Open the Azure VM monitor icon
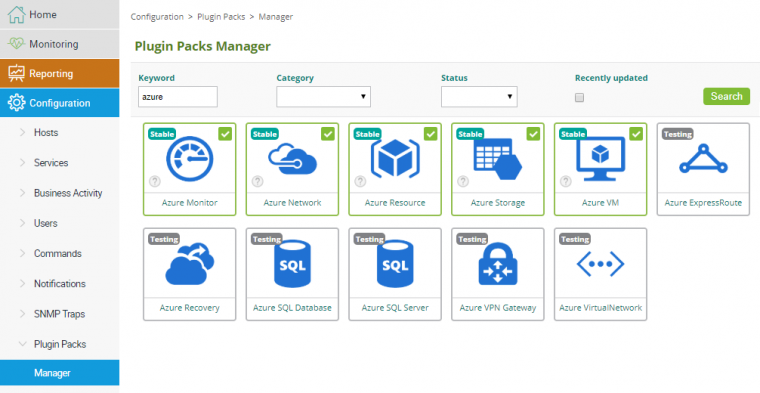Viewport: 760px width, 393px height. tap(601, 158)
